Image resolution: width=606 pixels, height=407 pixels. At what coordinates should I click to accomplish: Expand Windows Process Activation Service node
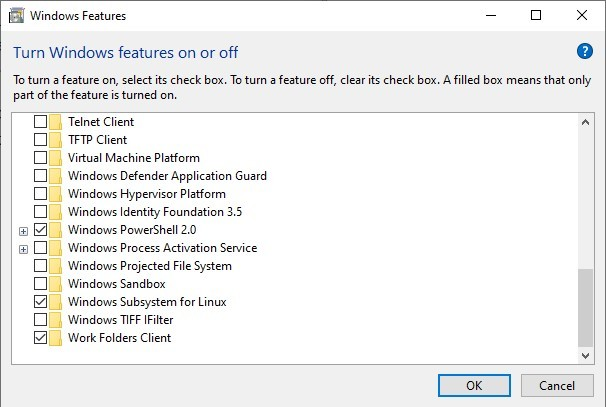click(23, 248)
